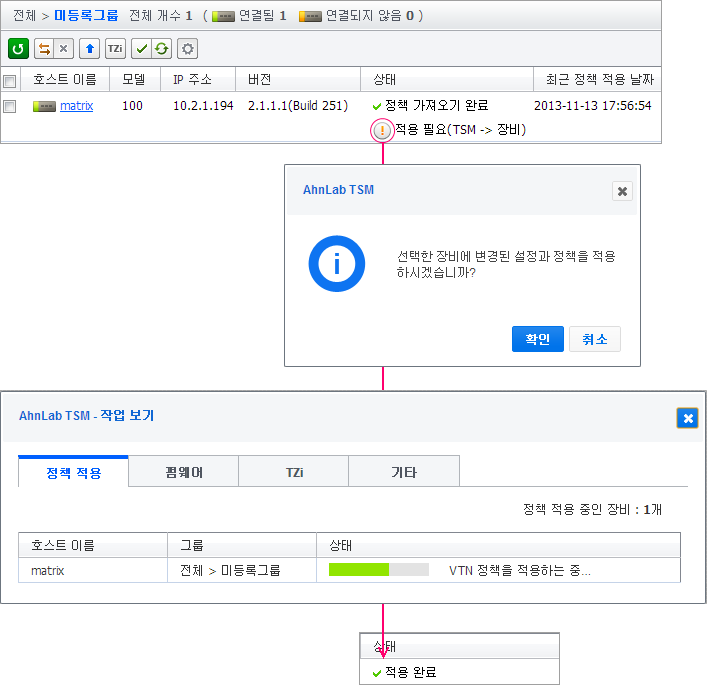Switch to the 펌웨어 tab
707x685 pixels.
click(x=184, y=472)
